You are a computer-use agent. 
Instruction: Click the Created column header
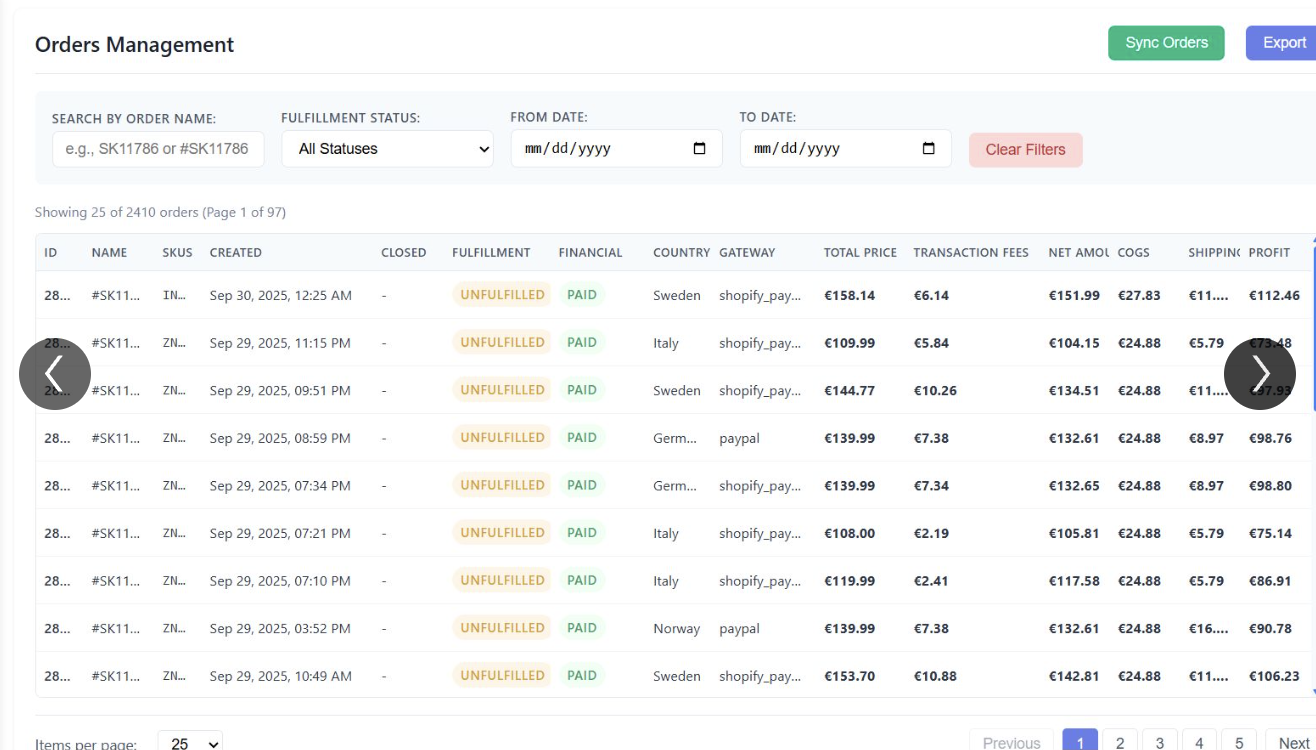[236, 253]
